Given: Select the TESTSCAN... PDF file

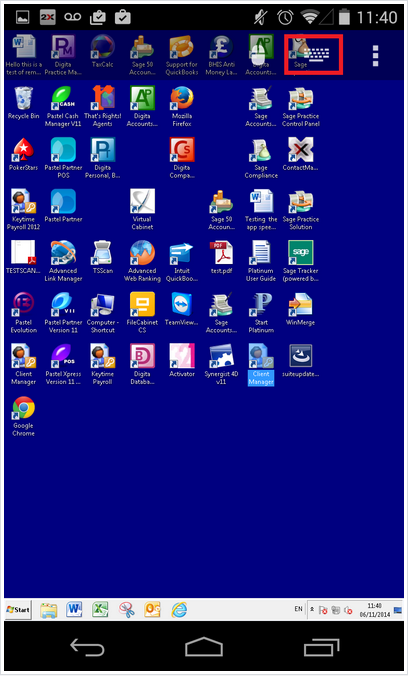Looking at the screenshot, I should [x=23, y=258].
